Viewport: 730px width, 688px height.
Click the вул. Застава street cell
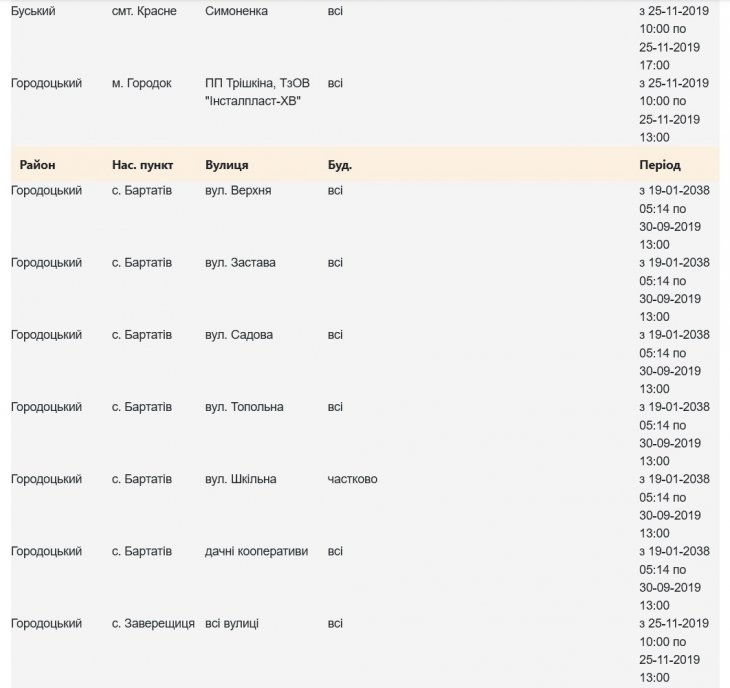239,263
